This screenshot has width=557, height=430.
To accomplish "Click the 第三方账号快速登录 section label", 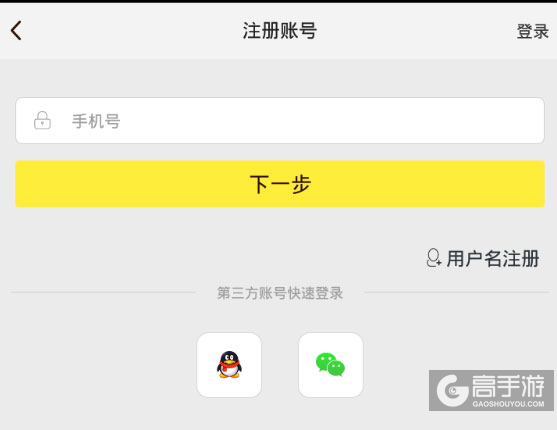I will click(280, 293).
